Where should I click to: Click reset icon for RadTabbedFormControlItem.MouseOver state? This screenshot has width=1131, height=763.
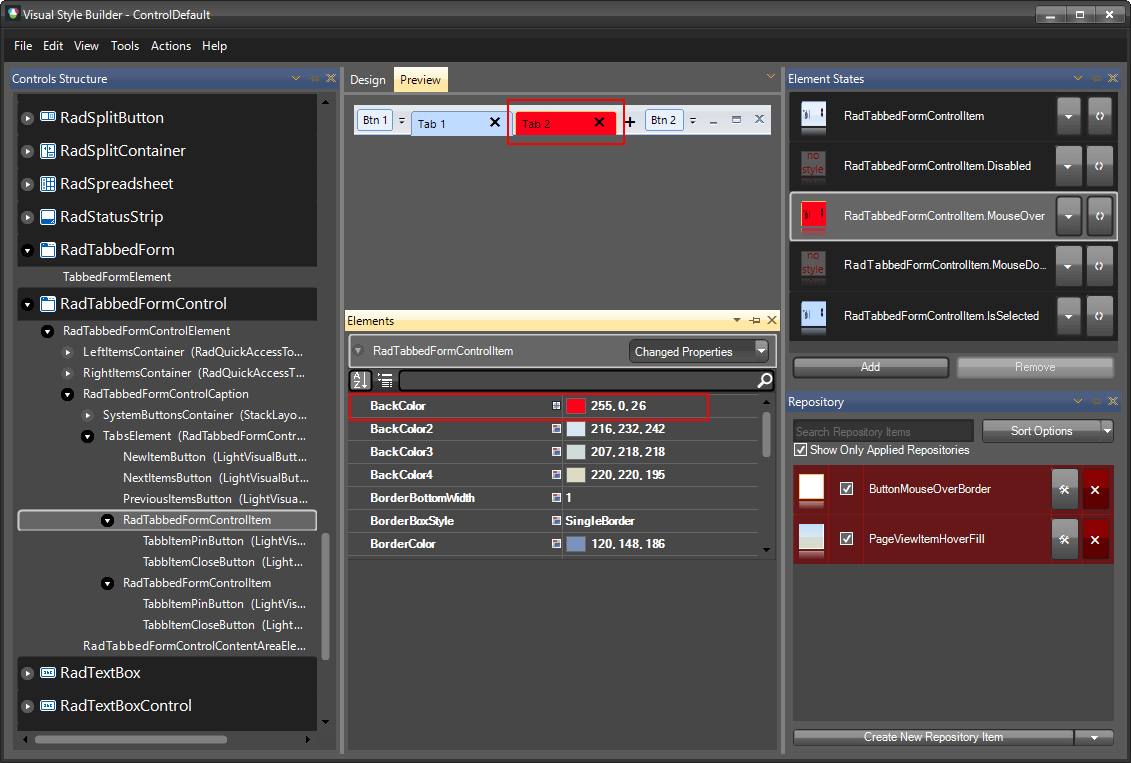tap(1100, 216)
